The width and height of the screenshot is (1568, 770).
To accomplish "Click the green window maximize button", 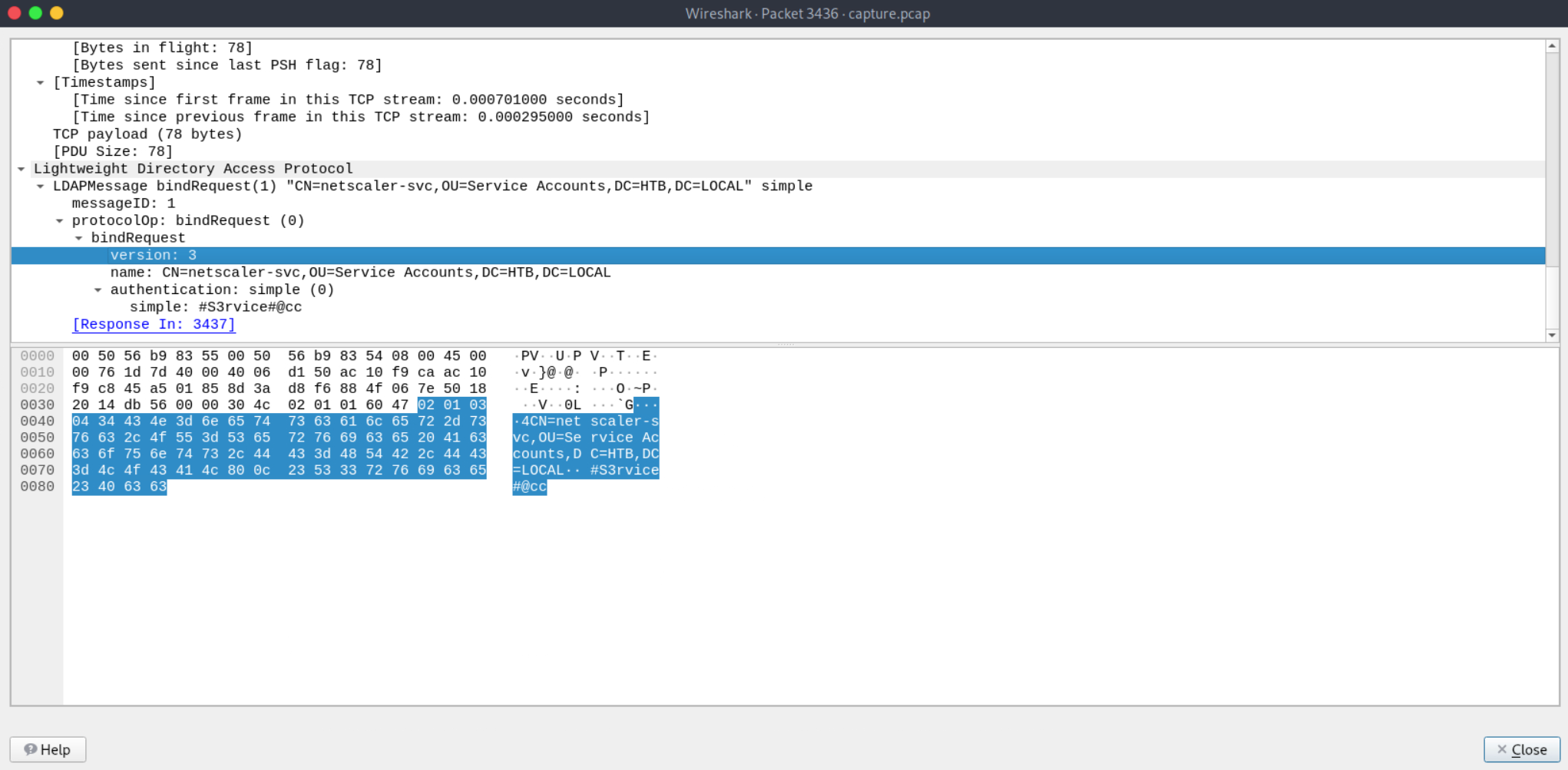I will 35,13.
